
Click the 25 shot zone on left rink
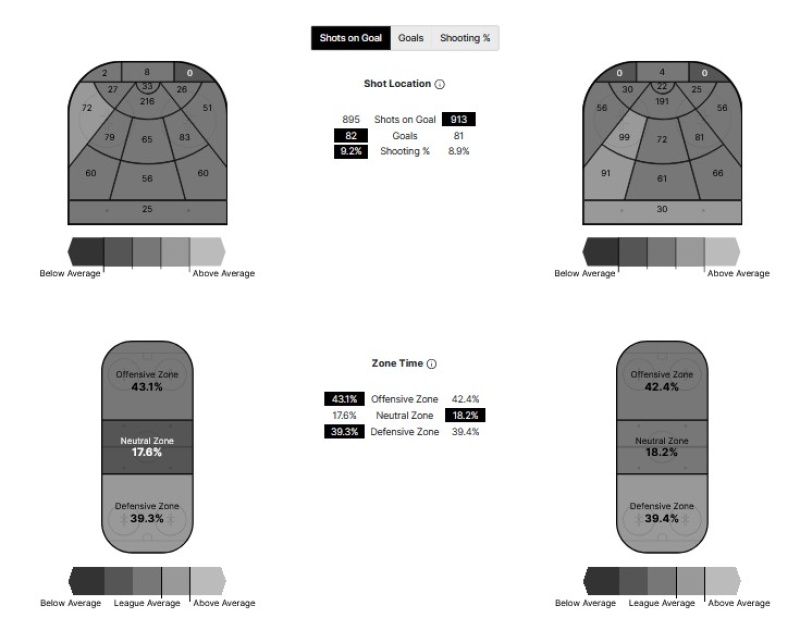tap(147, 209)
